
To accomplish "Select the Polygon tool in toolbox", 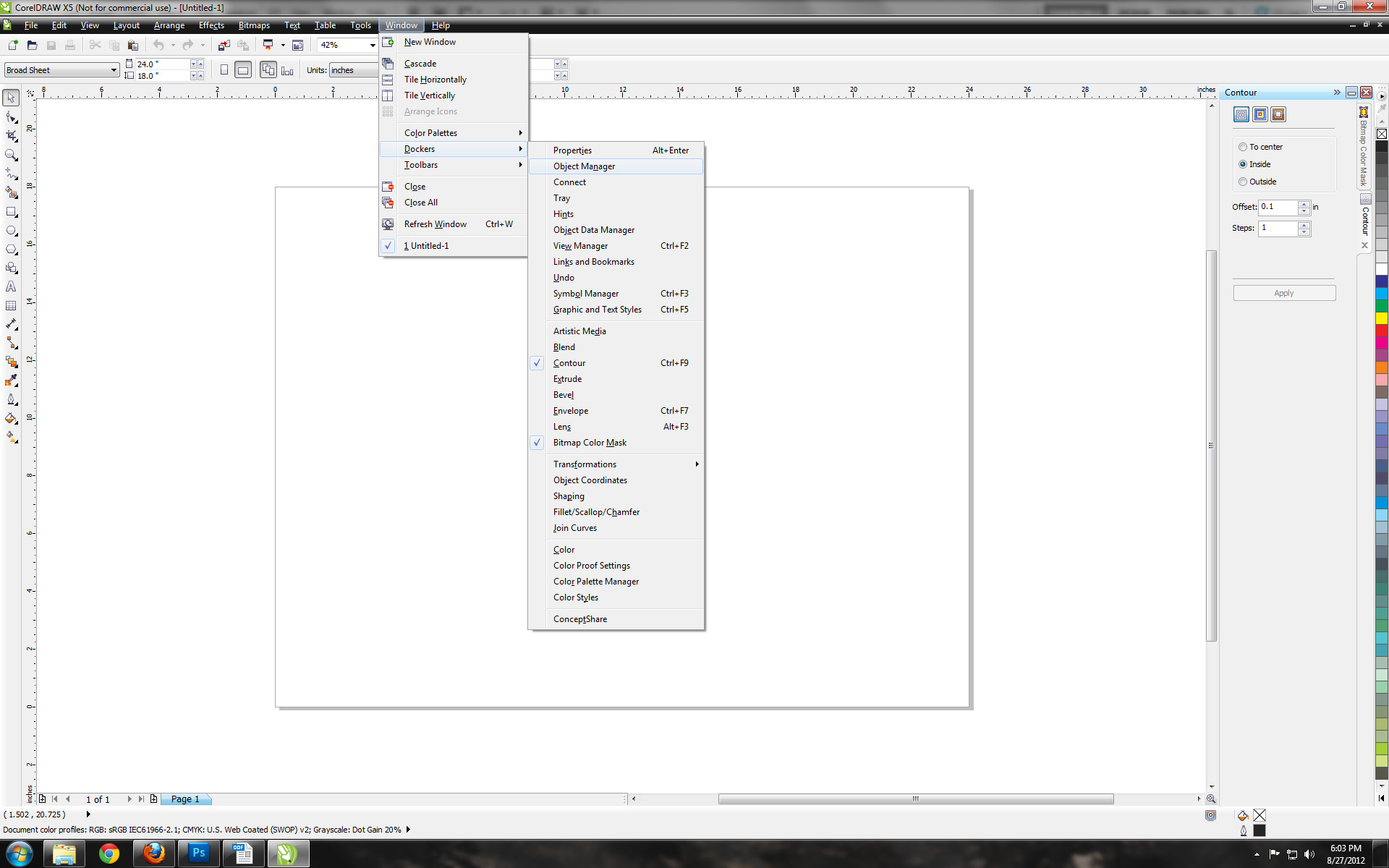I will (x=11, y=250).
